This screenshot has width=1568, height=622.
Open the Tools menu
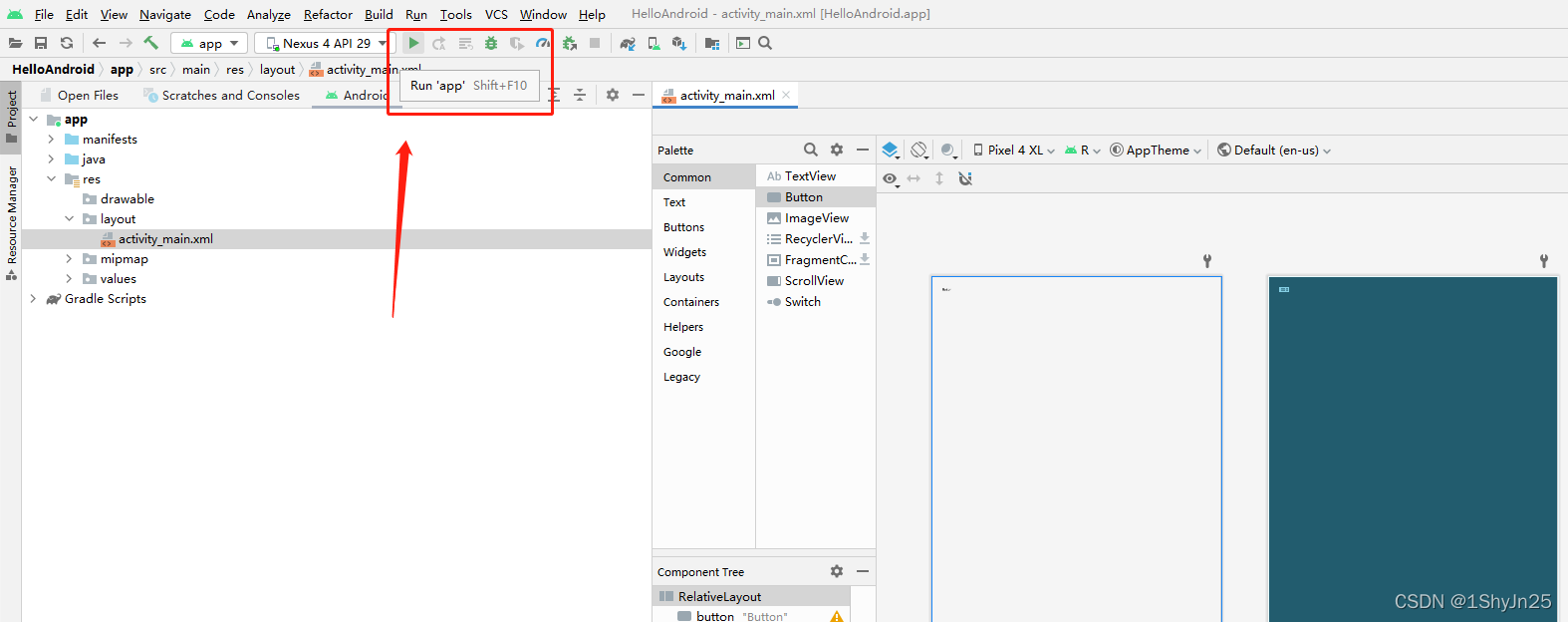point(456,14)
